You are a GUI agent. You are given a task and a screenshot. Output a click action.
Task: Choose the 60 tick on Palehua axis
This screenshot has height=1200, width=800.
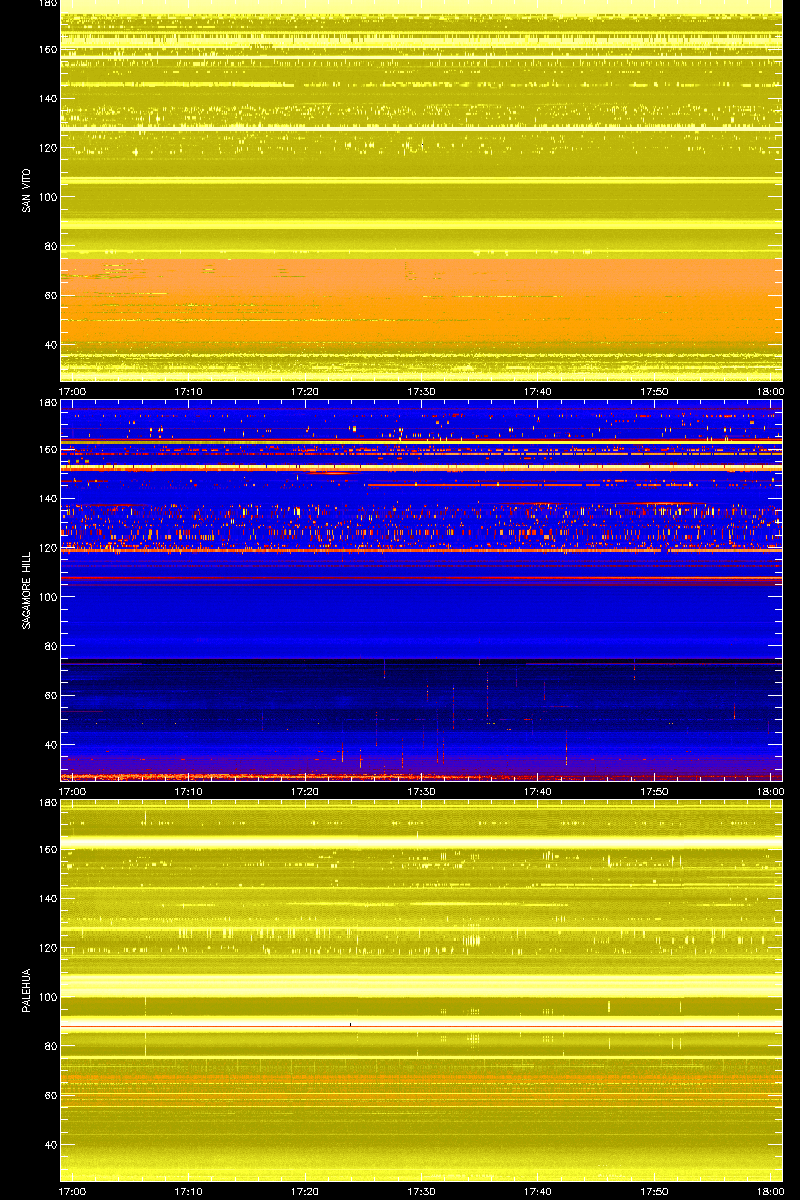pos(50,1095)
